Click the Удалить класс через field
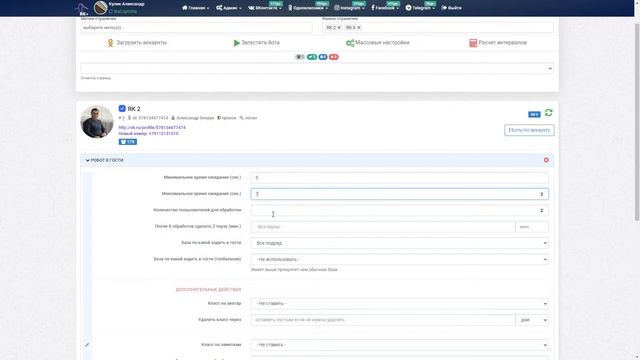The width and height of the screenshot is (640, 360). point(383,320)
